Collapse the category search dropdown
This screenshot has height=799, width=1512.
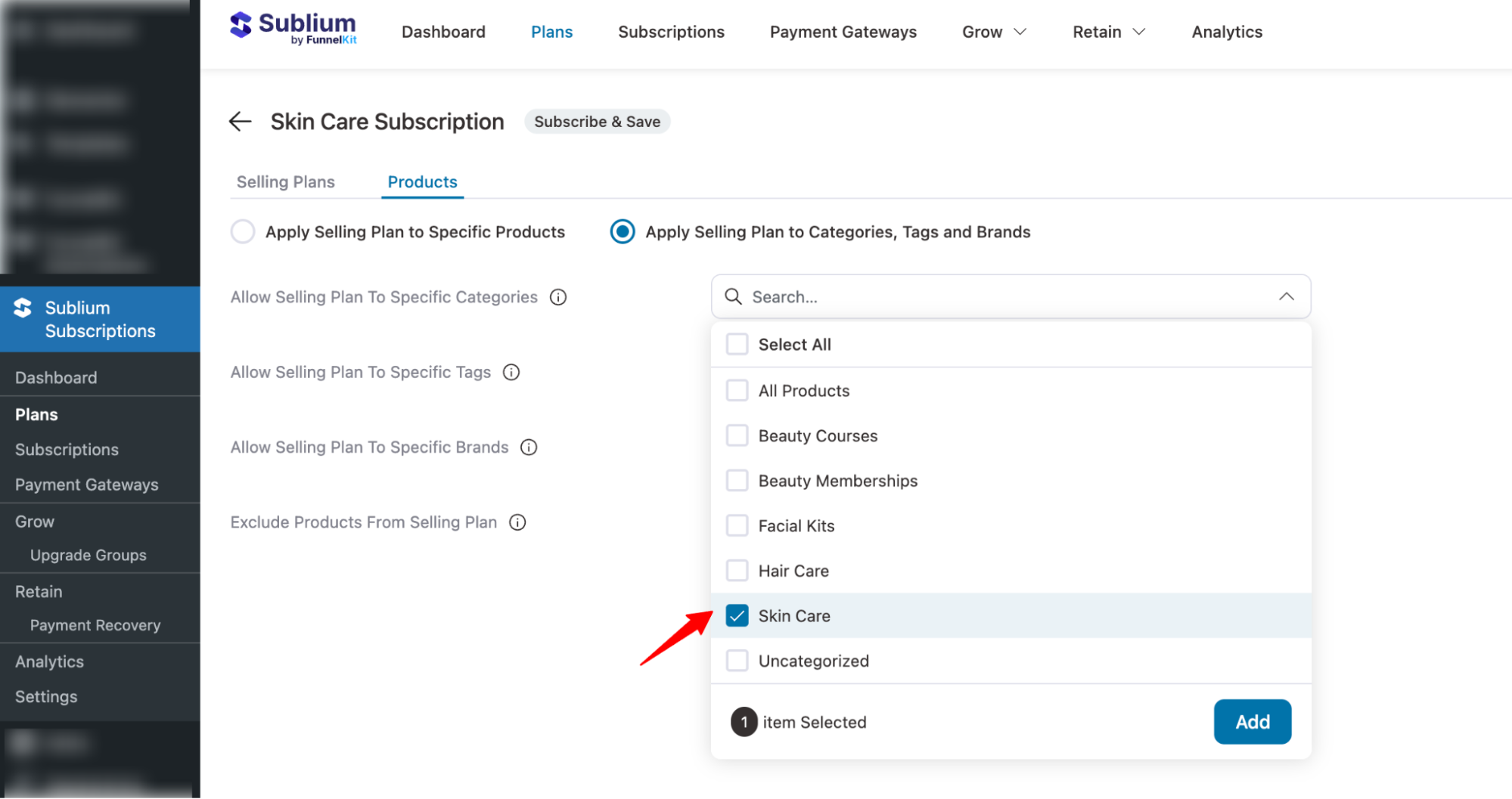tap(1287, 296)
